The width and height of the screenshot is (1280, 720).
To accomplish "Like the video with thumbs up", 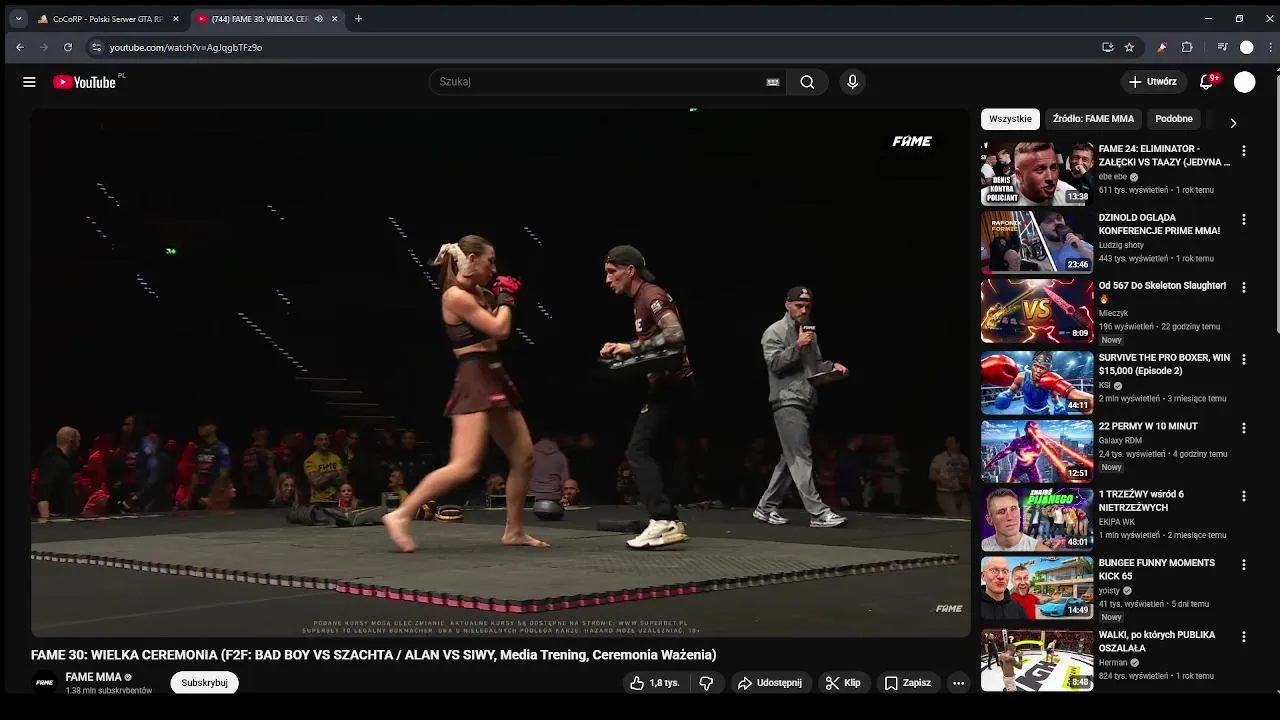I will click(x=654, y=683).
